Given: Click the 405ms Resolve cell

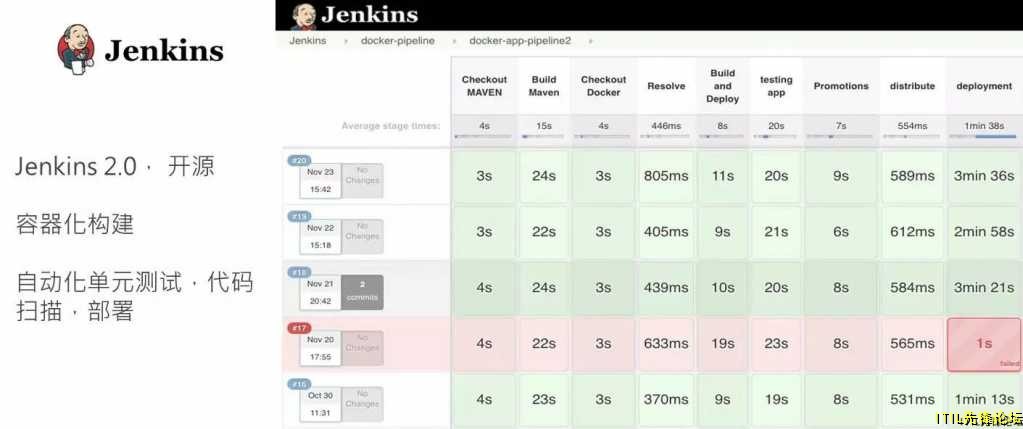Looking at the screenshot, I should tap(666, 232).
